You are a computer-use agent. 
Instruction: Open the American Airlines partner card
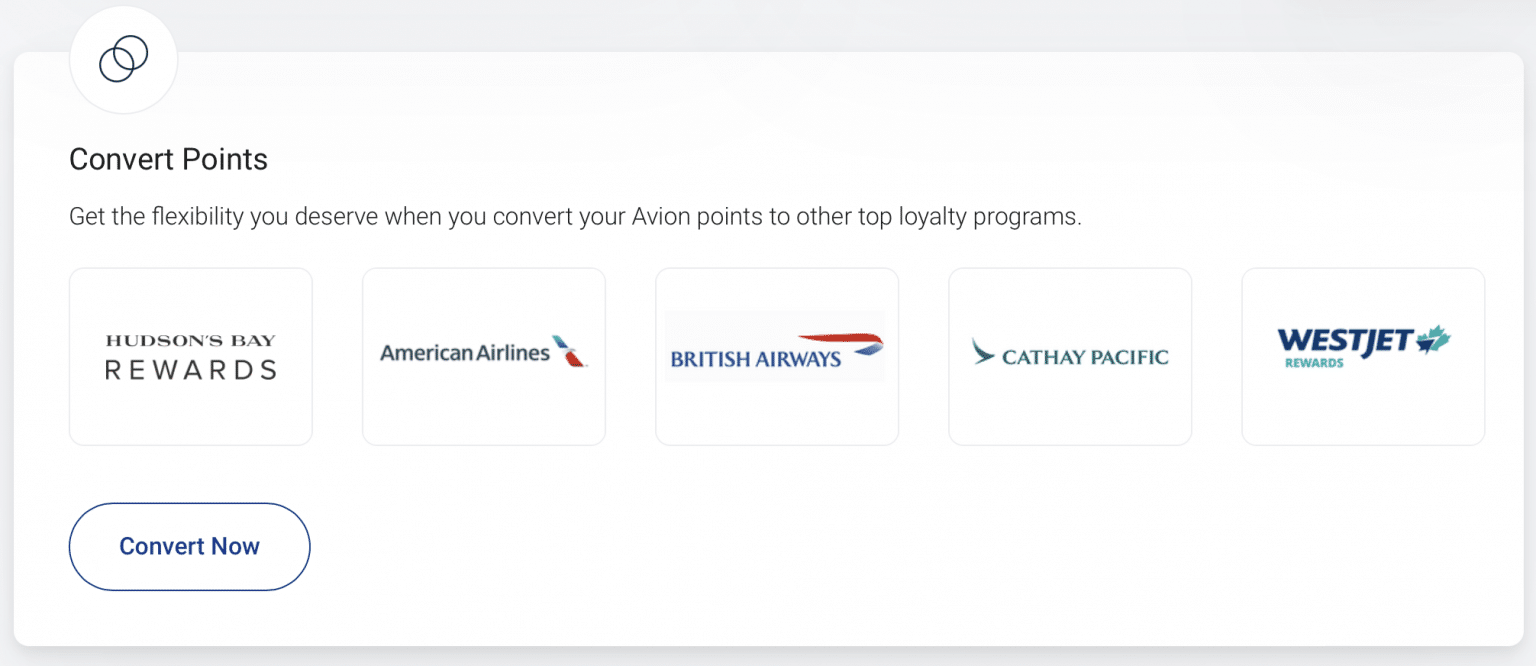point(483,356)
